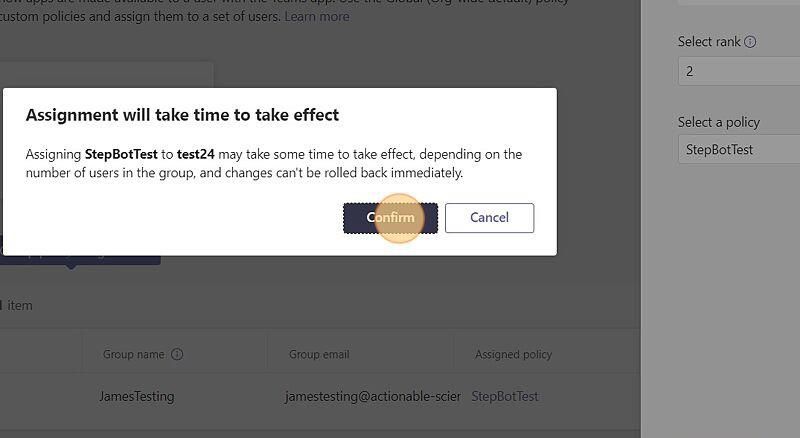Open the StepBotTest policy link in table
The width and height of the screenshot is (800, 438).
[505, 396]
